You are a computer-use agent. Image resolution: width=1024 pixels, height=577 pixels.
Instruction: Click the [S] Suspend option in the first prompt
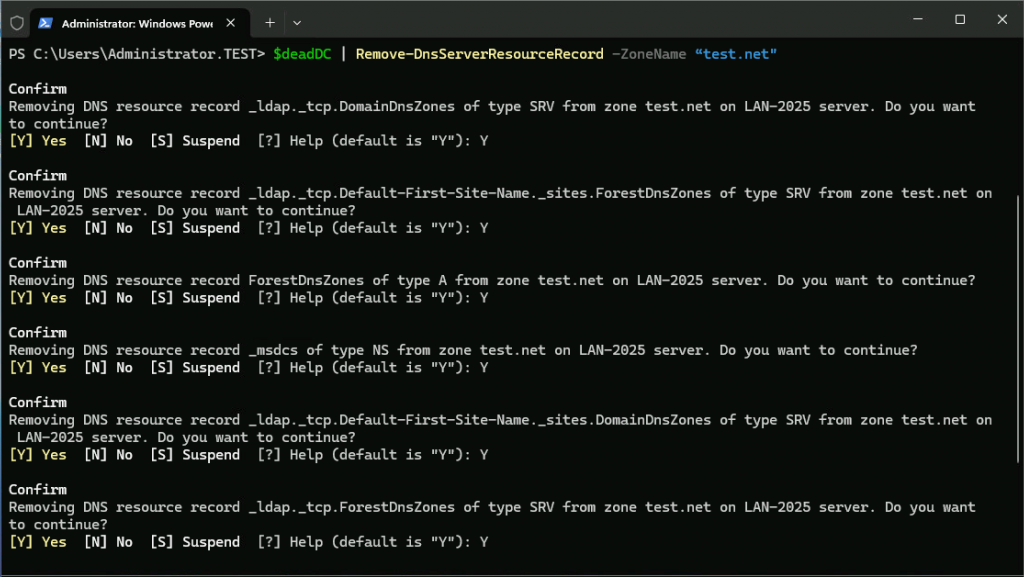pos(196,140)
